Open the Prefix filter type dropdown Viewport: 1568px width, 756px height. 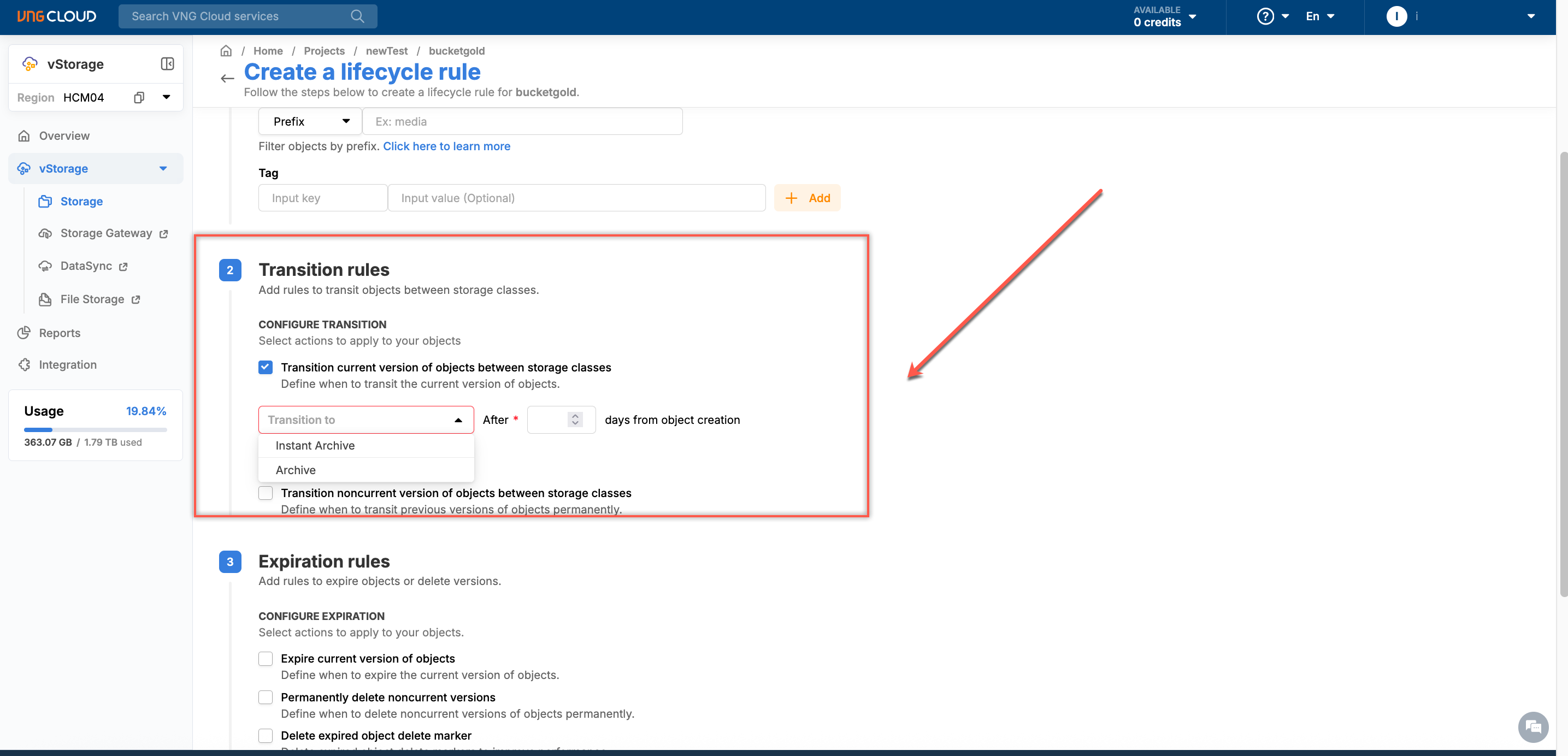(310, 121)
